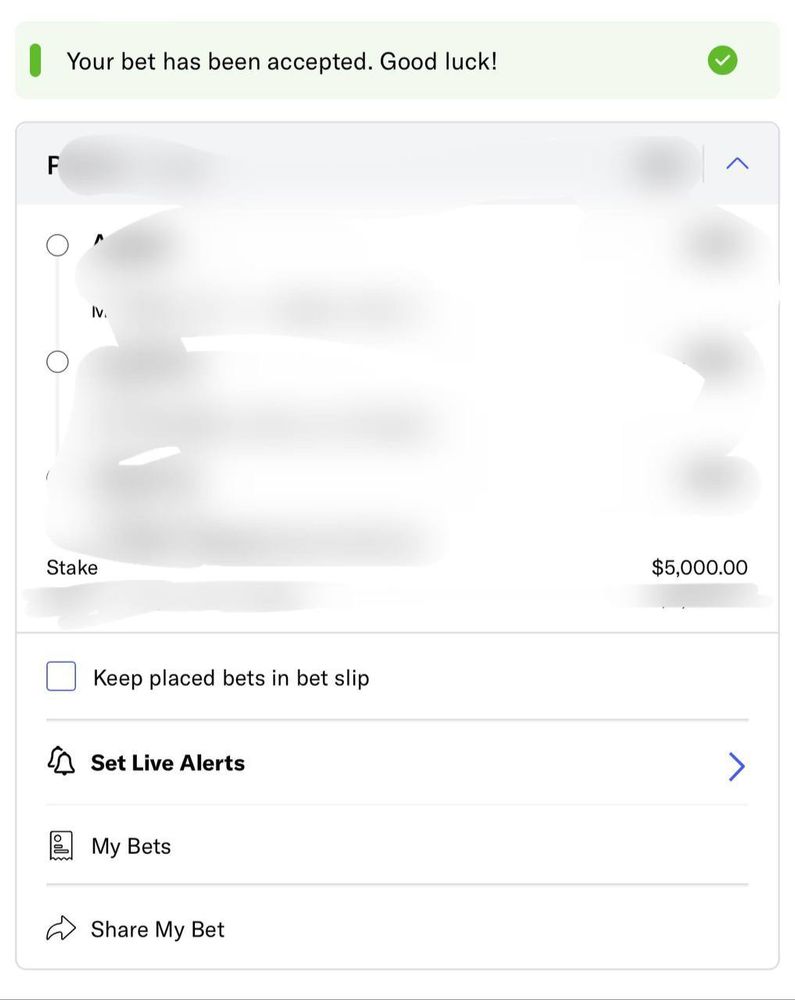The width and height of the screenshot is (795, 1000).
Task: Click the Stake label
Action: [x=72, y=568]
